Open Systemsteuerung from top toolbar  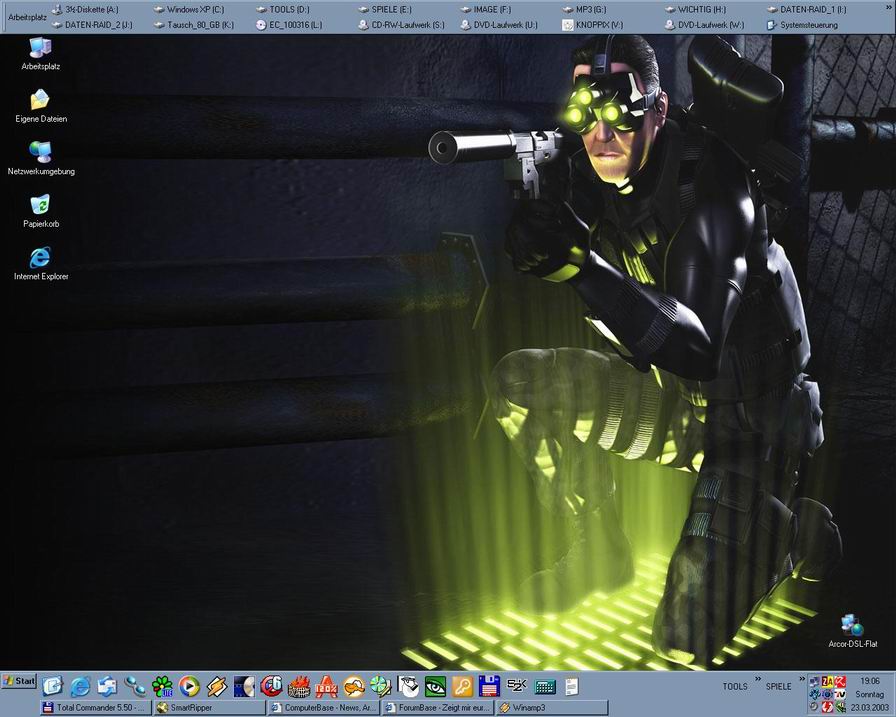click(x=802, y=25)
